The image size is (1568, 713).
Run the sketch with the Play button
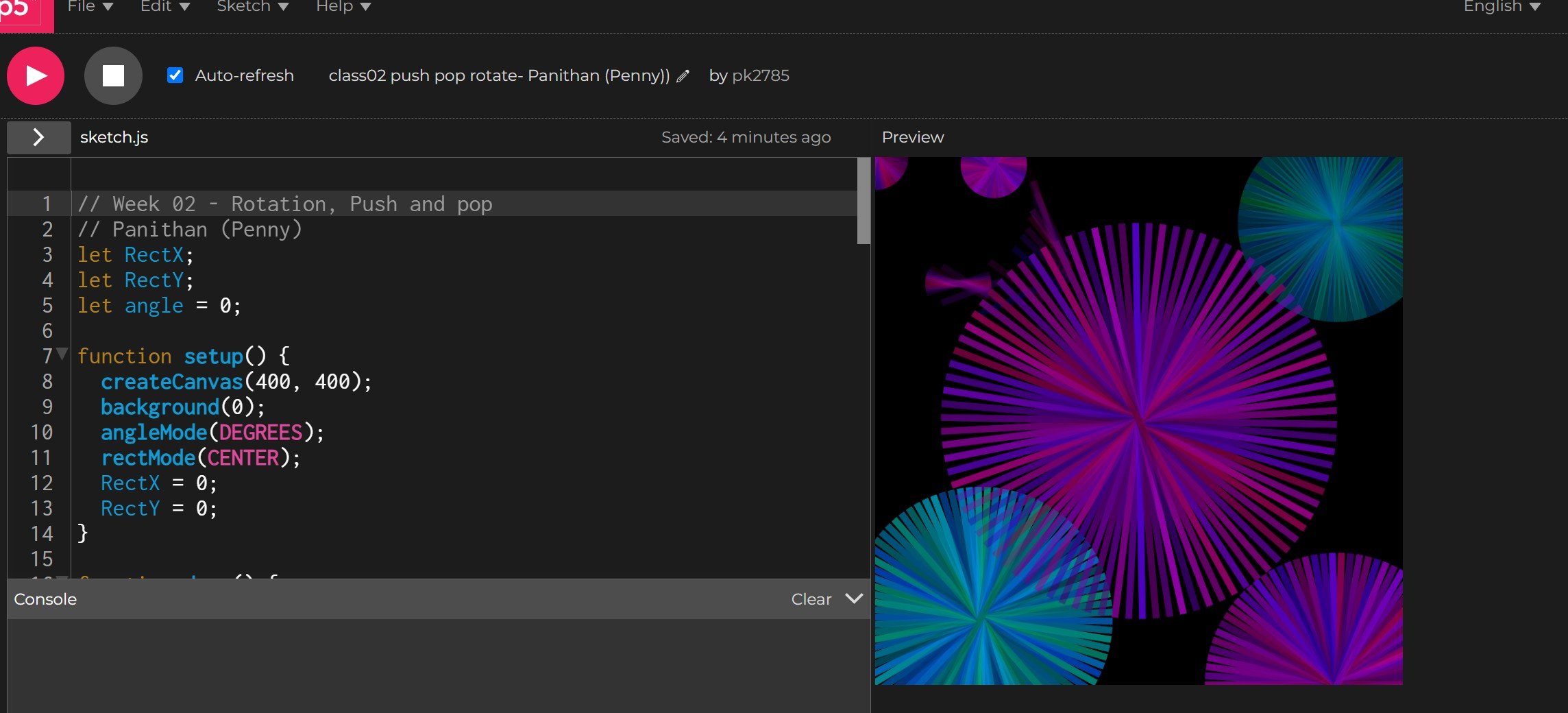point(36,75)
